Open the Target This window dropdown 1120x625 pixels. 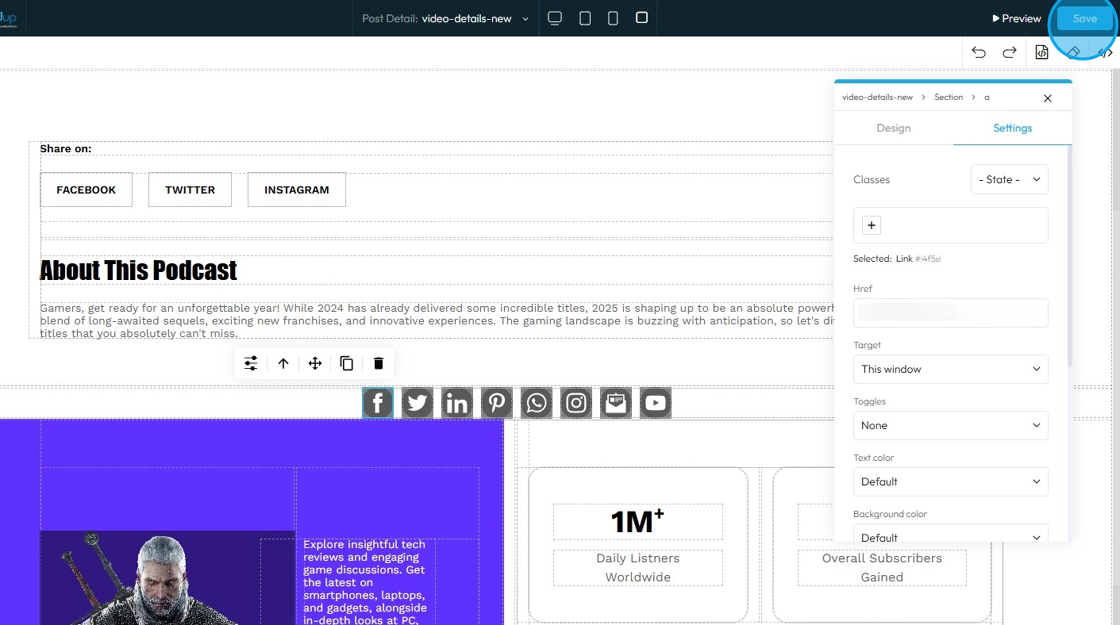point(950,369)
